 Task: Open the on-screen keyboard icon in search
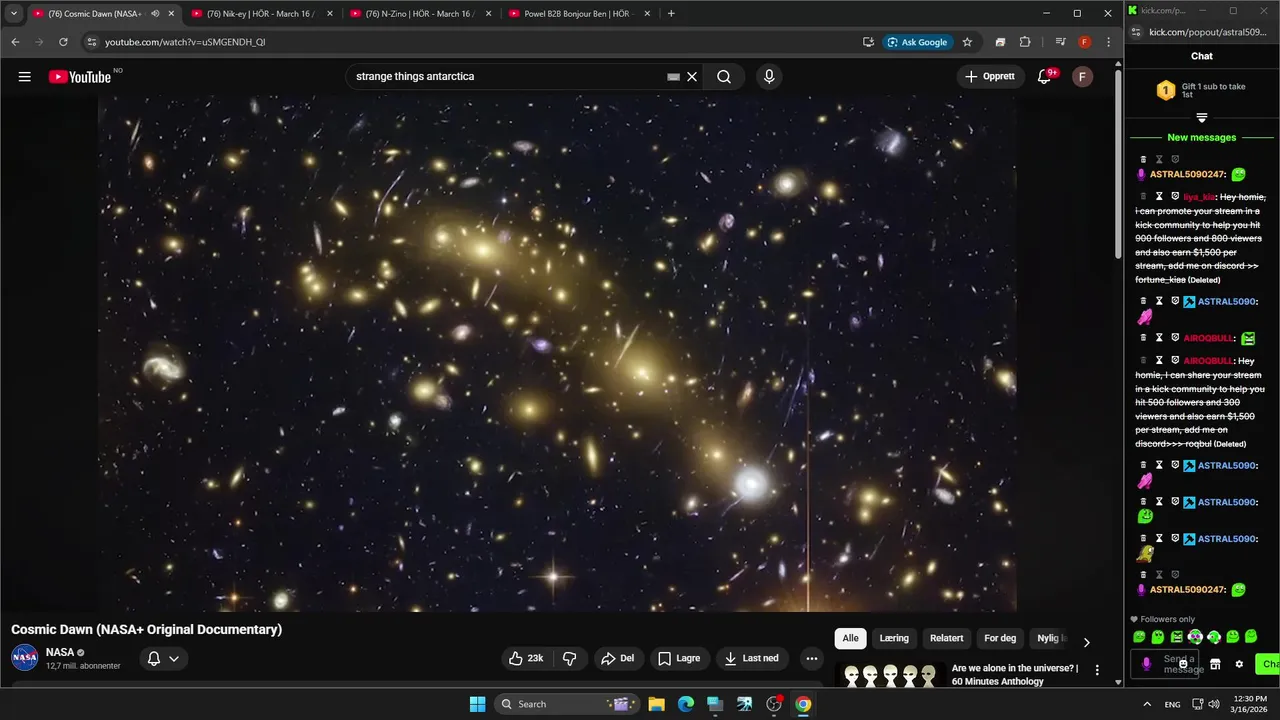[673, 77]
